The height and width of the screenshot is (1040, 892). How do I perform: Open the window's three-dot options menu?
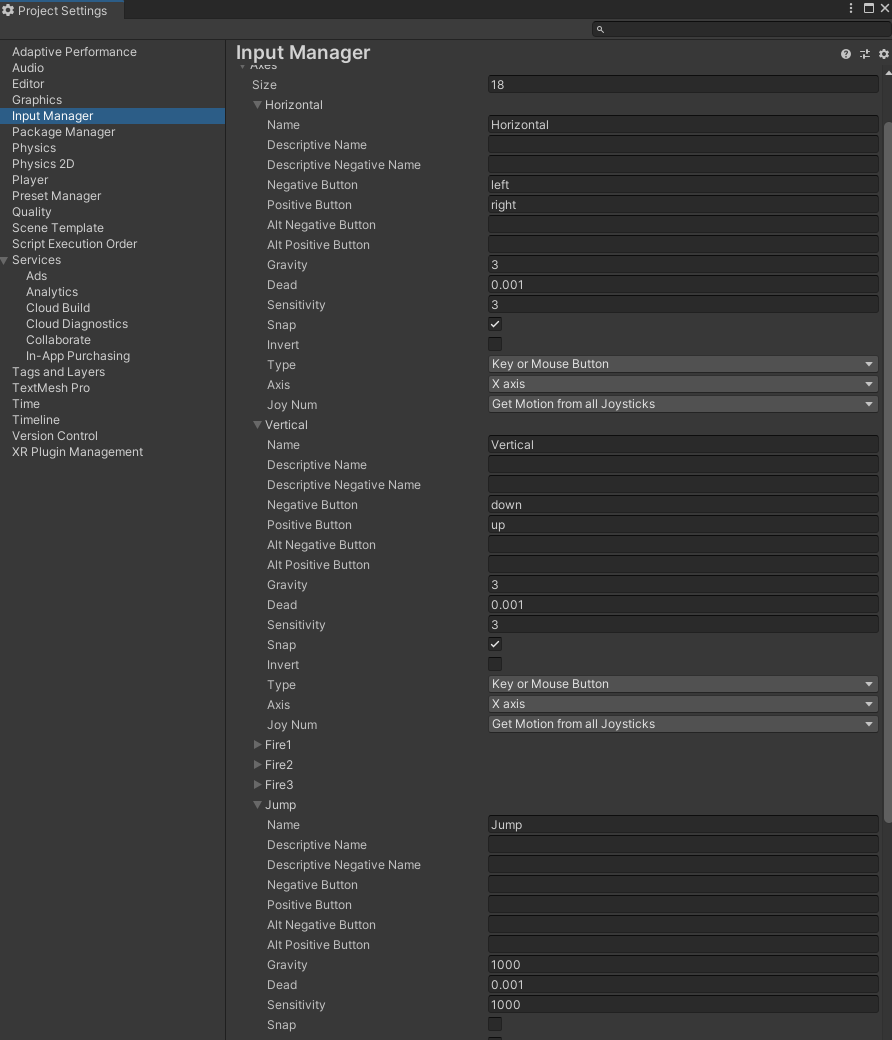point(852,8)
